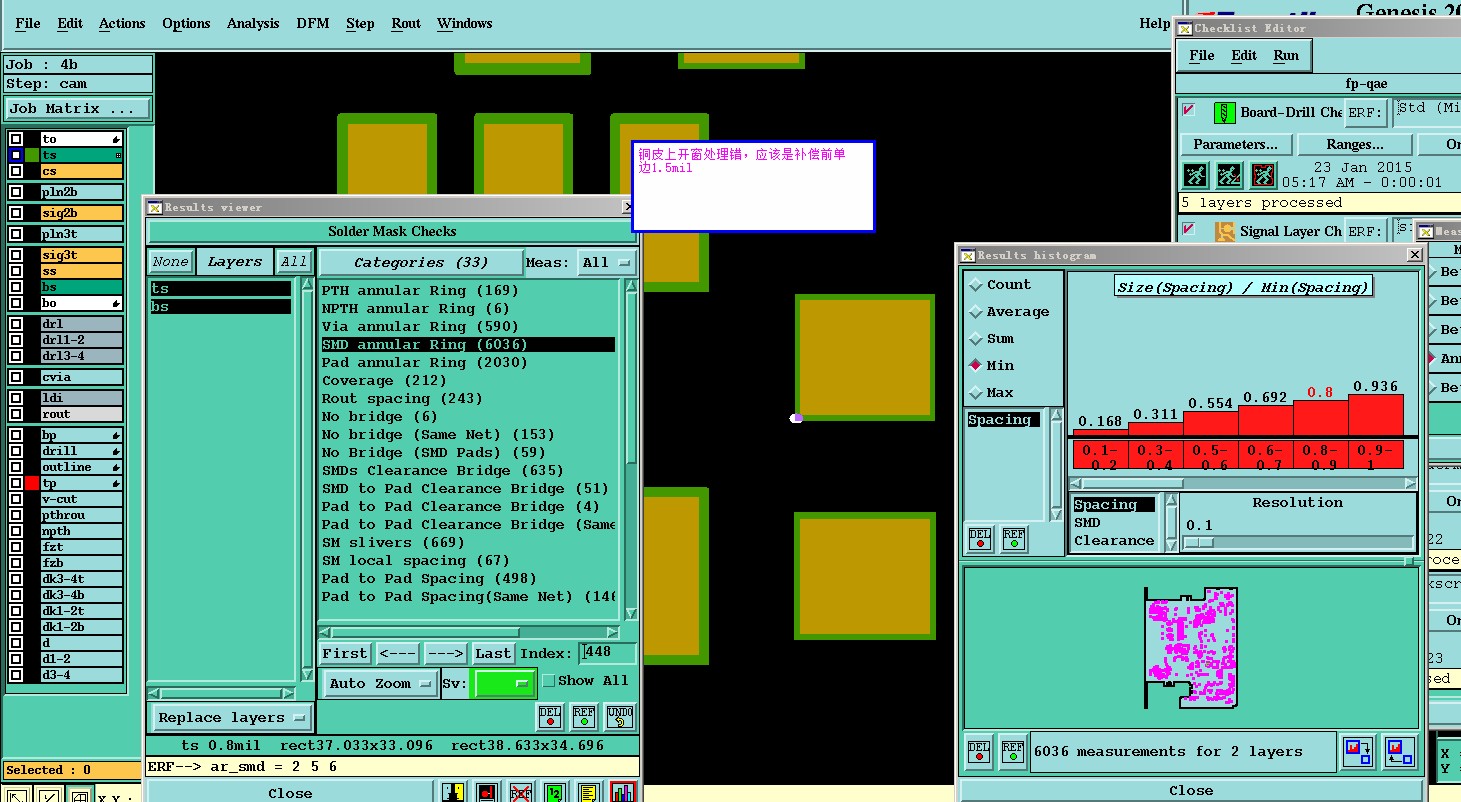1461x802 pixels.
Task: Select Max radio button in histogram
Action: pos(976,393)
